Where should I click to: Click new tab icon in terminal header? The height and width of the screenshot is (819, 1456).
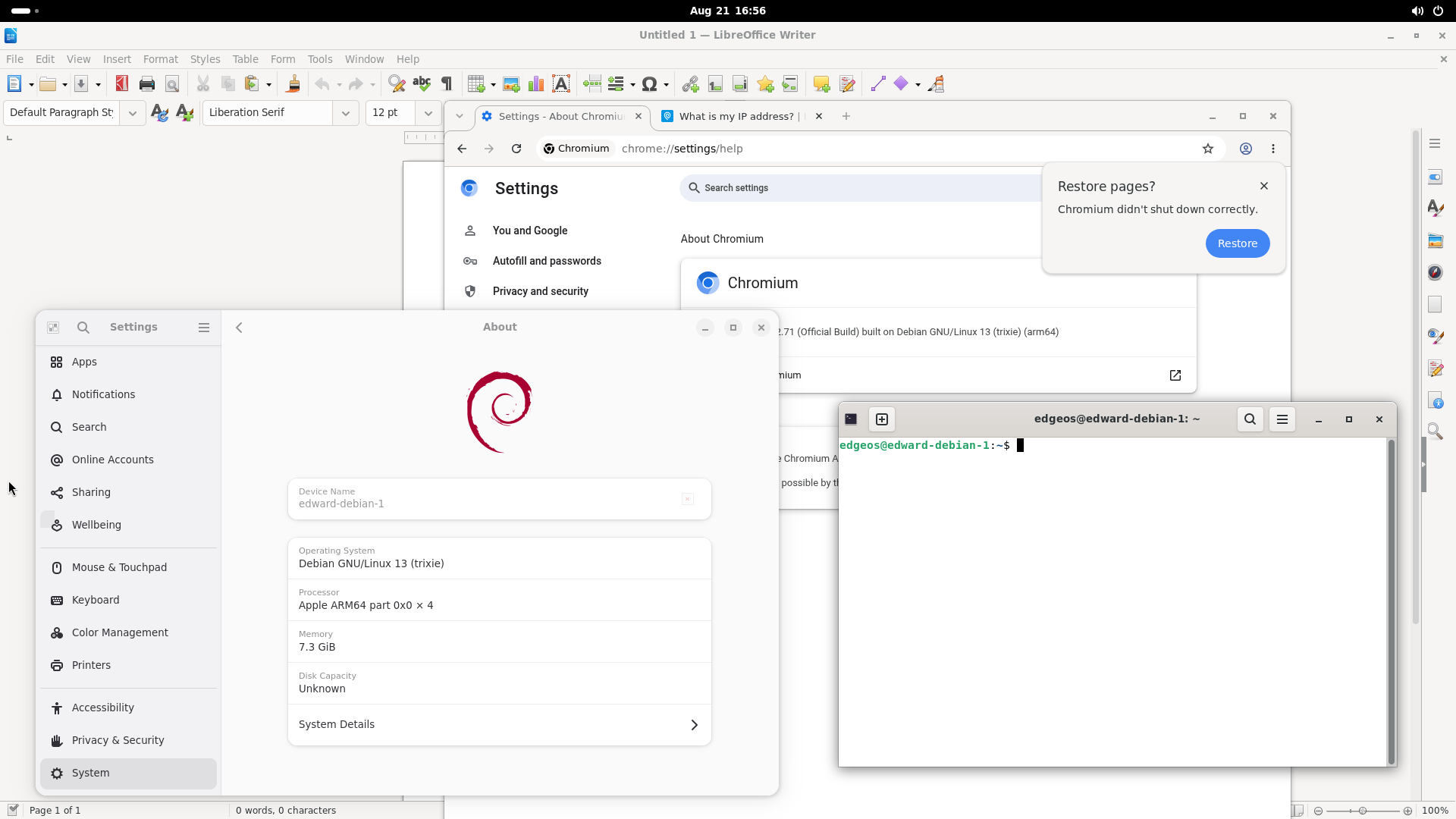point(881,419)
